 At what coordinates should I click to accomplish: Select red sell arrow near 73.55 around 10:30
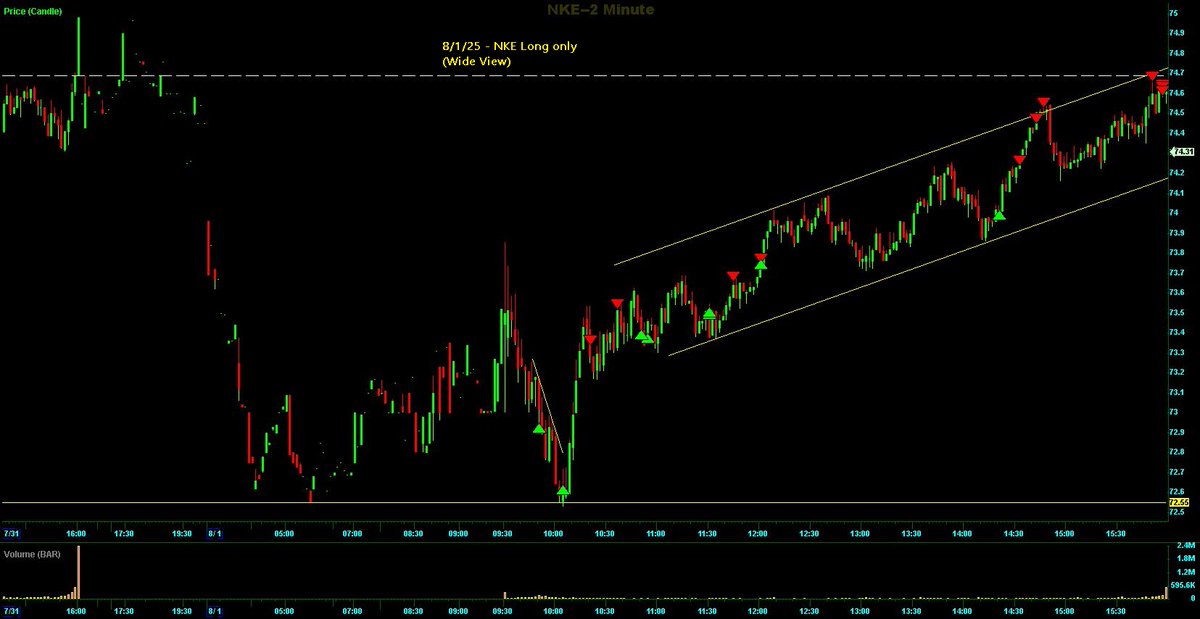tap(617, 304)
